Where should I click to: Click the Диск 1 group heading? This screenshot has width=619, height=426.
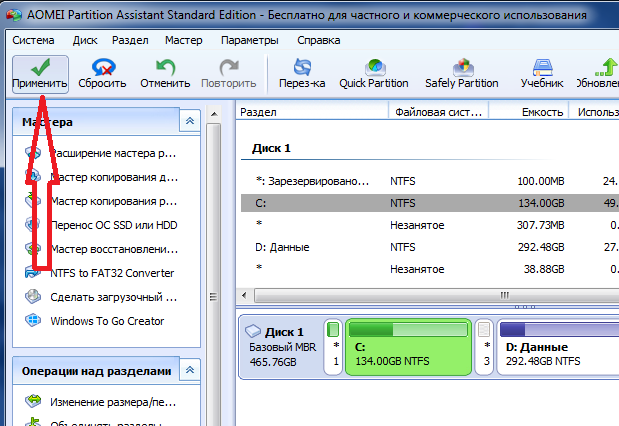(271, 148)
